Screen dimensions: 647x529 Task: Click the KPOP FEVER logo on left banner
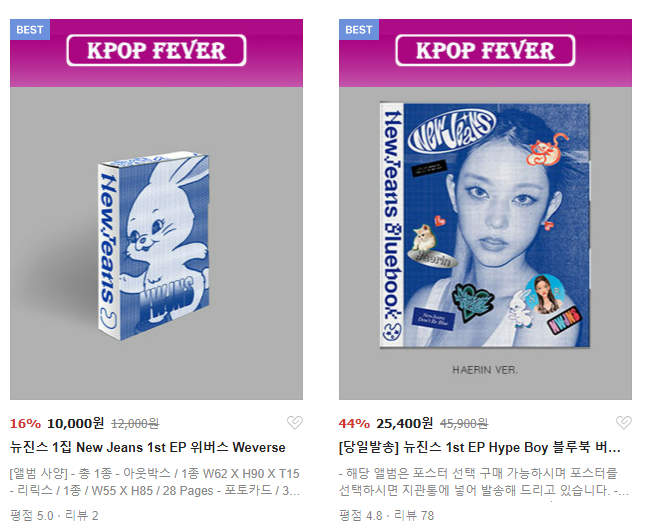click(156, 50)
